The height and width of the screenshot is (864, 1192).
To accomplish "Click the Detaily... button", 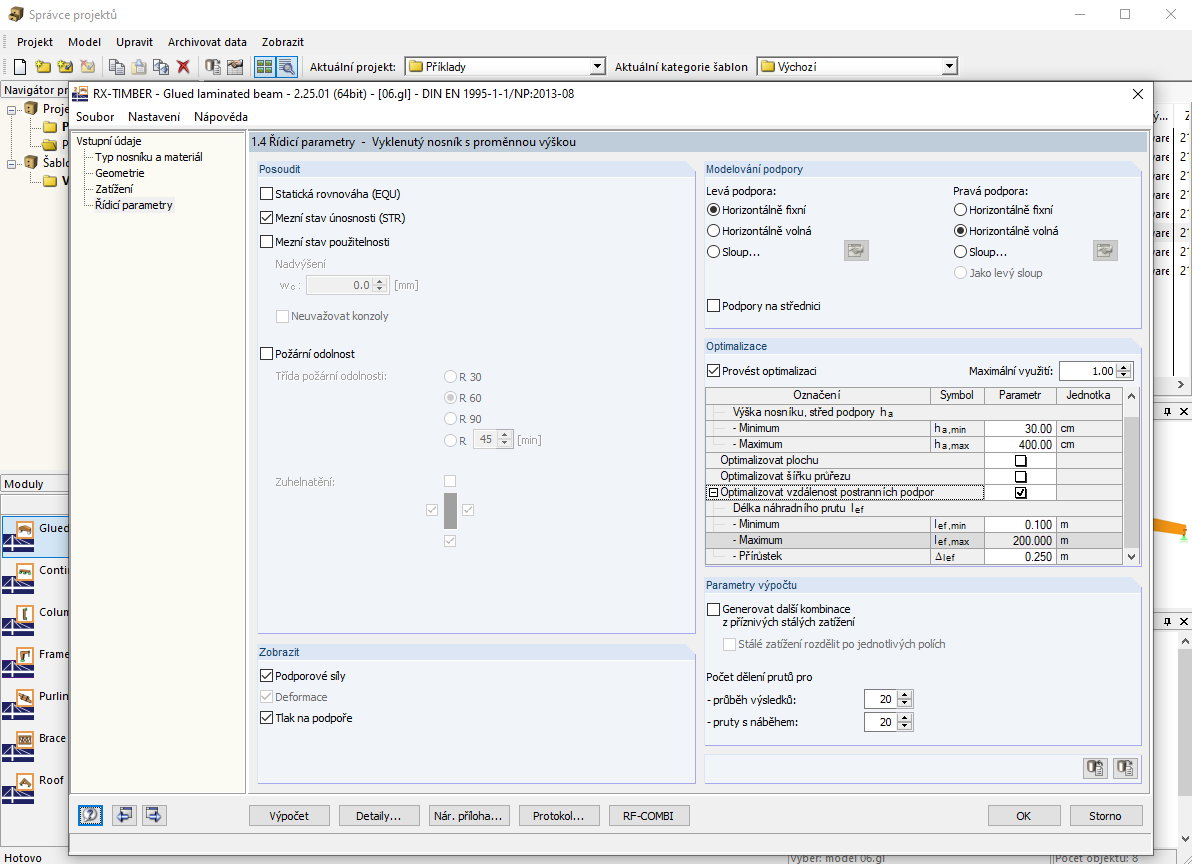I will (x=379, y=816).
